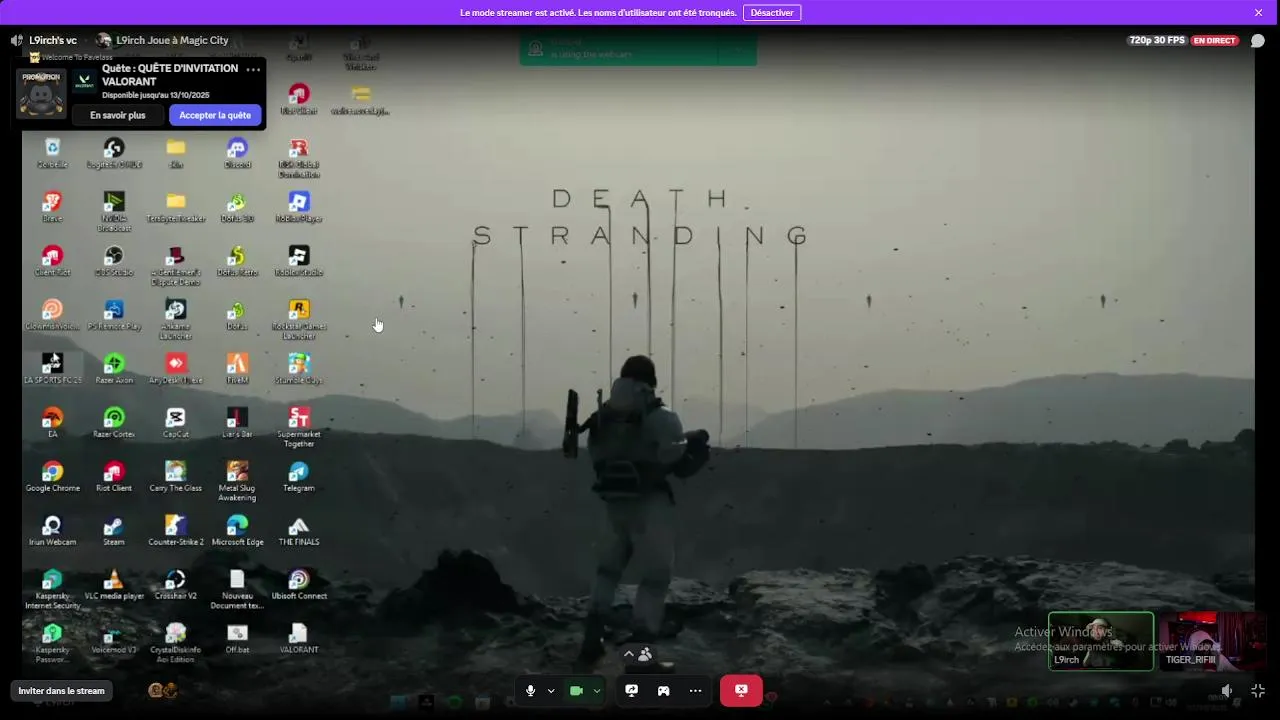Click Stumble Guys desktop icon
Screen dimensions: 1280x720
[298, 369]
